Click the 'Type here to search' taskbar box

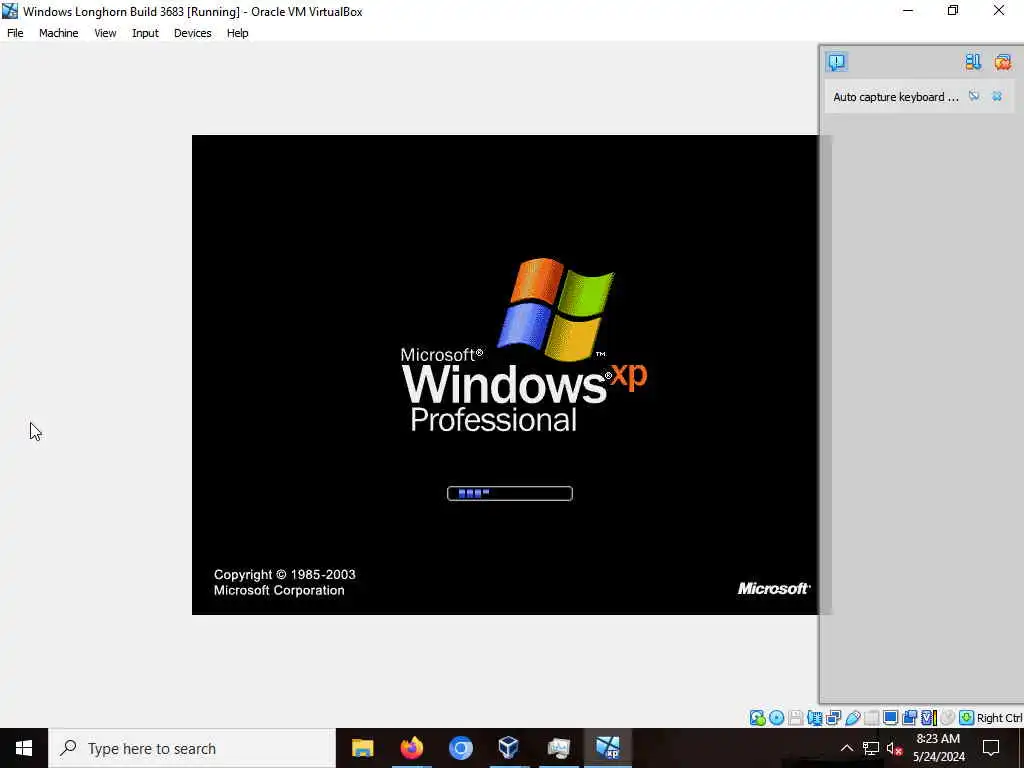(x=192, y=748)
